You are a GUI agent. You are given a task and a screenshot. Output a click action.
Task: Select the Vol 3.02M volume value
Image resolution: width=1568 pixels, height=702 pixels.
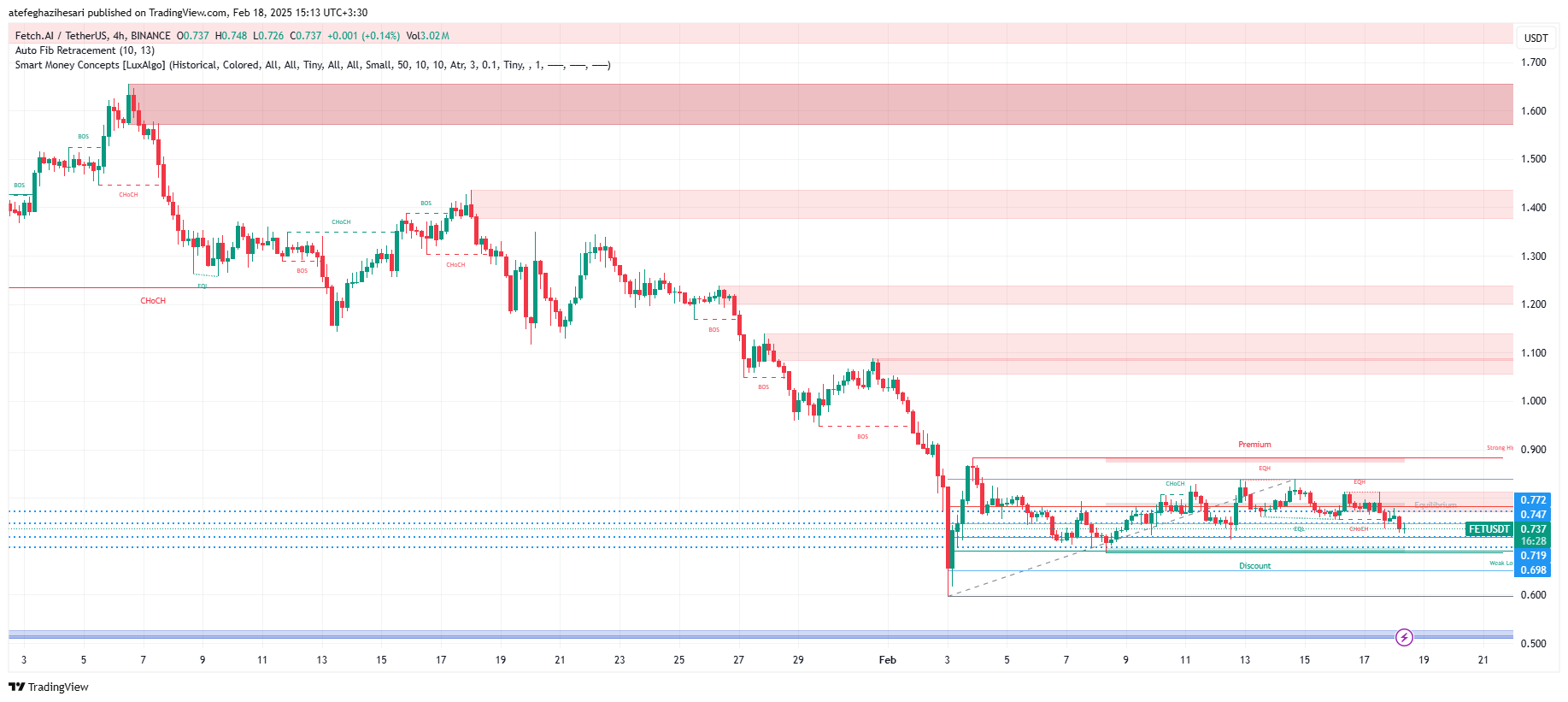tap(427, 36)
